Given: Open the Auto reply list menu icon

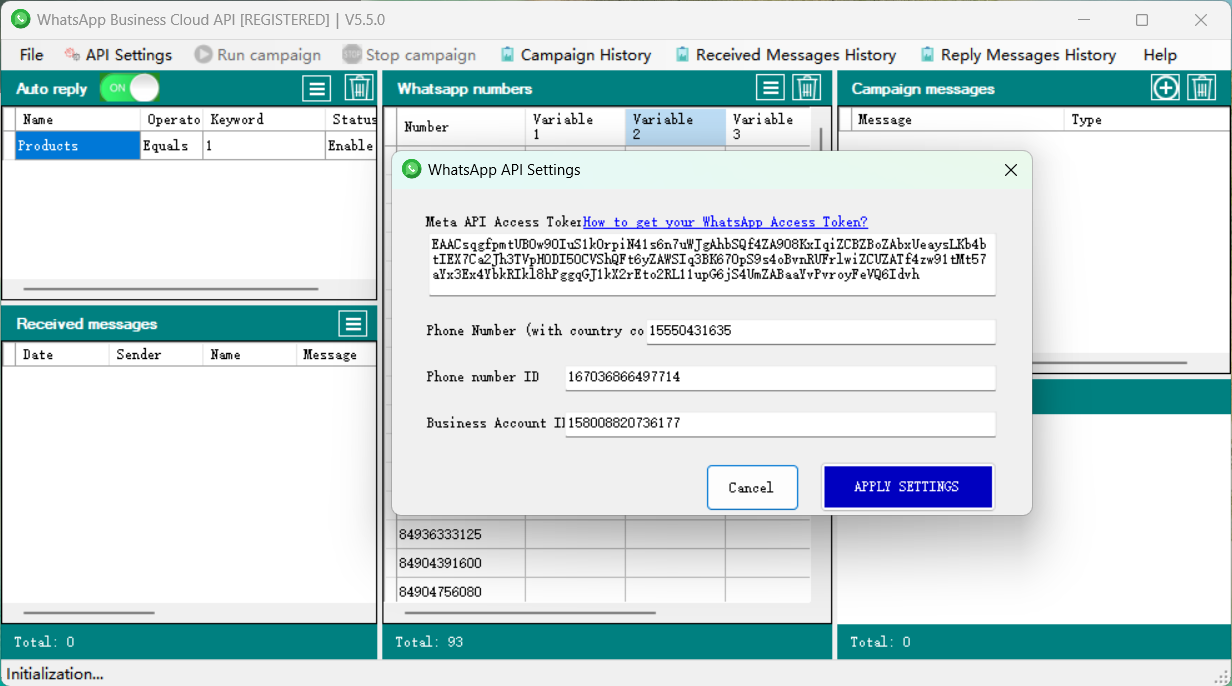Looking at the screenshot, I should click(x=317, y=89).
